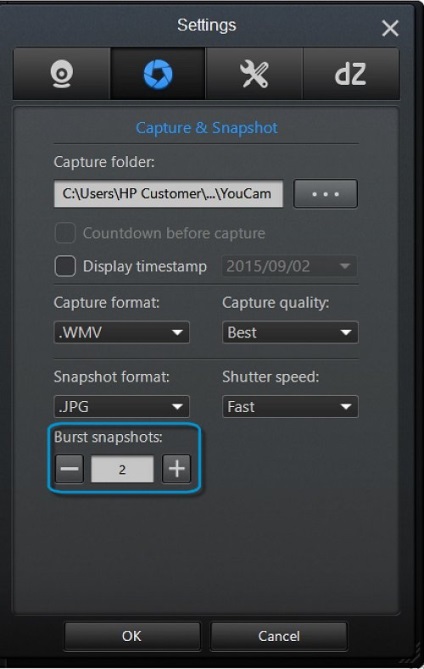Increase burst snapshots with plus button
Viewport: 424px width, 669px height.
176,468
